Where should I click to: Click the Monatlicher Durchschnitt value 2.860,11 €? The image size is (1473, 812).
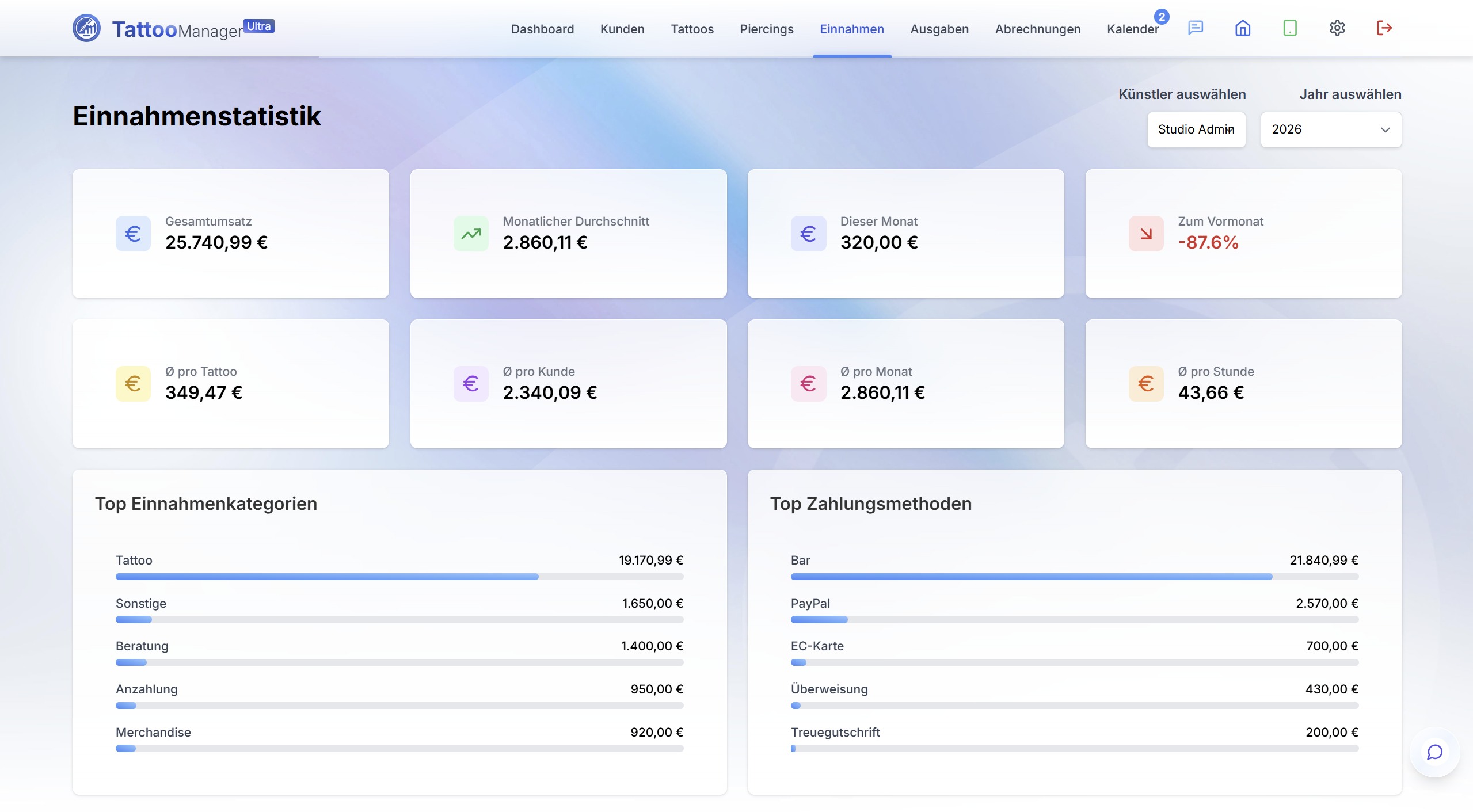pos(545,242)
